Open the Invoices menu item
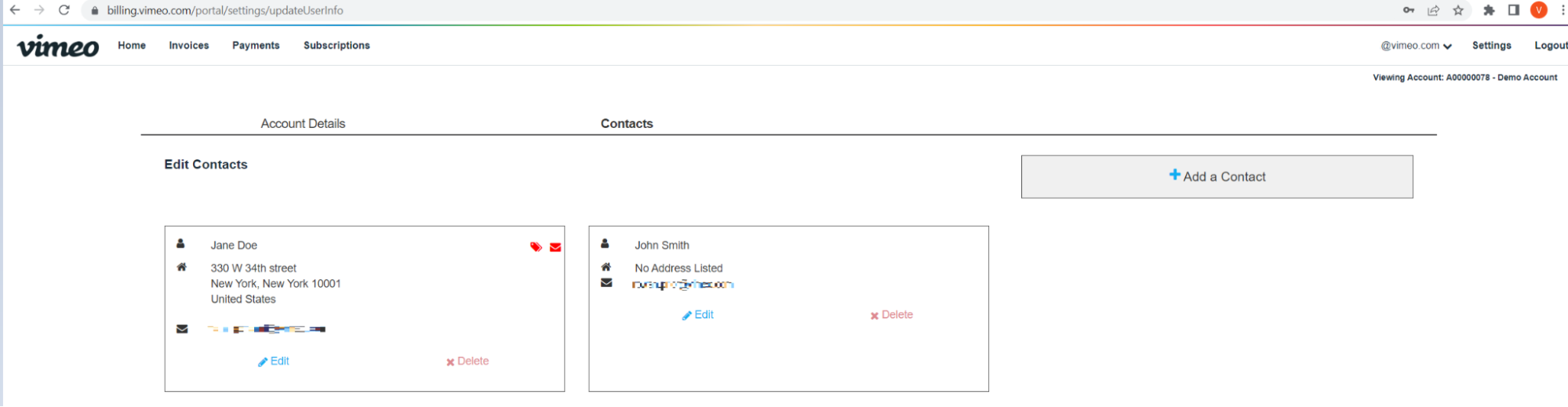The height and width of the screenshot is (407, 1568). [189, 45]
